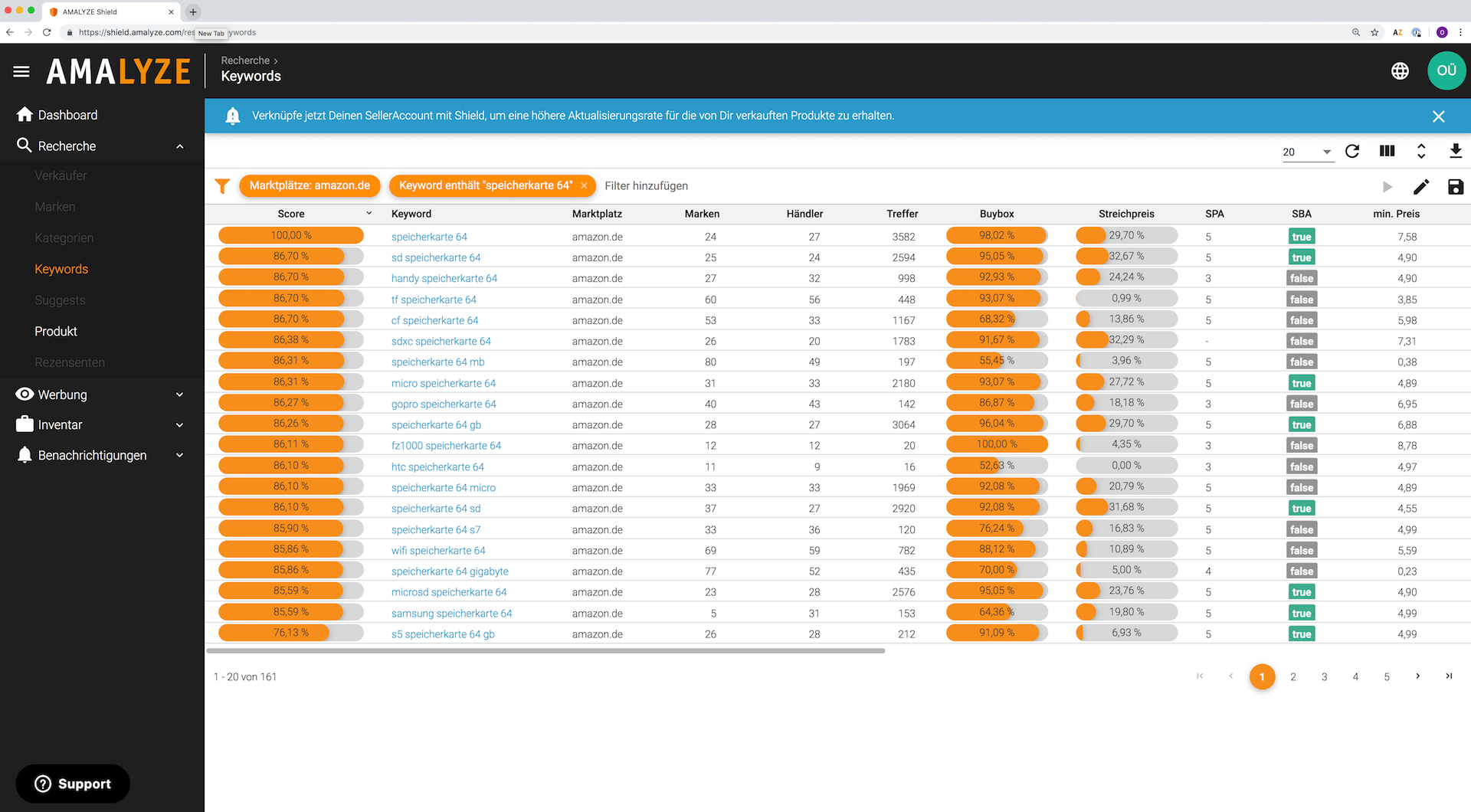The image size is (1471, 812).
Task: Sort by the Buybox column header
Action: coord(997,214)
